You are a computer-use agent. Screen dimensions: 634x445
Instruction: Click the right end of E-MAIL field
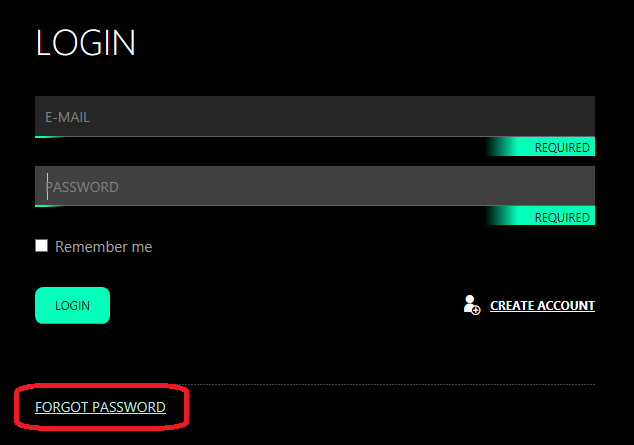click(582, 117)
